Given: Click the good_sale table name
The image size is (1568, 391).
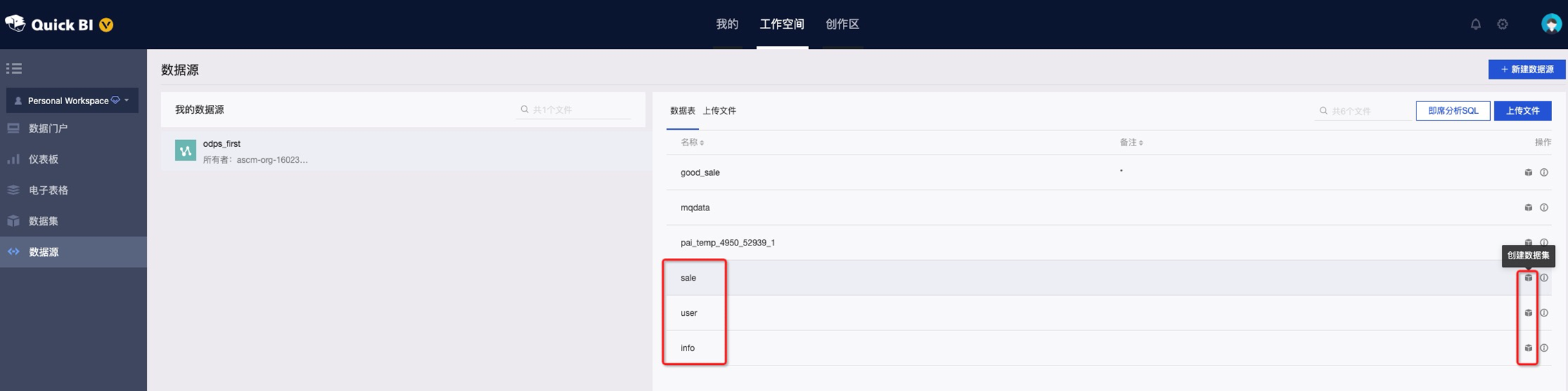Looking at the screenshot, I should 700,172.
